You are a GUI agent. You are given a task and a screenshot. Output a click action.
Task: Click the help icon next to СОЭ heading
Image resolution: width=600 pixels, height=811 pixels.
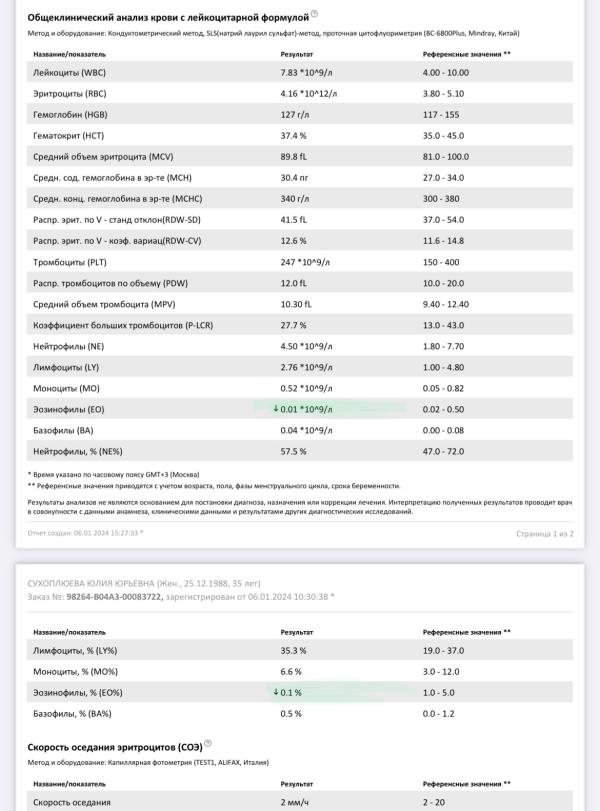click(x=207, y=745)
